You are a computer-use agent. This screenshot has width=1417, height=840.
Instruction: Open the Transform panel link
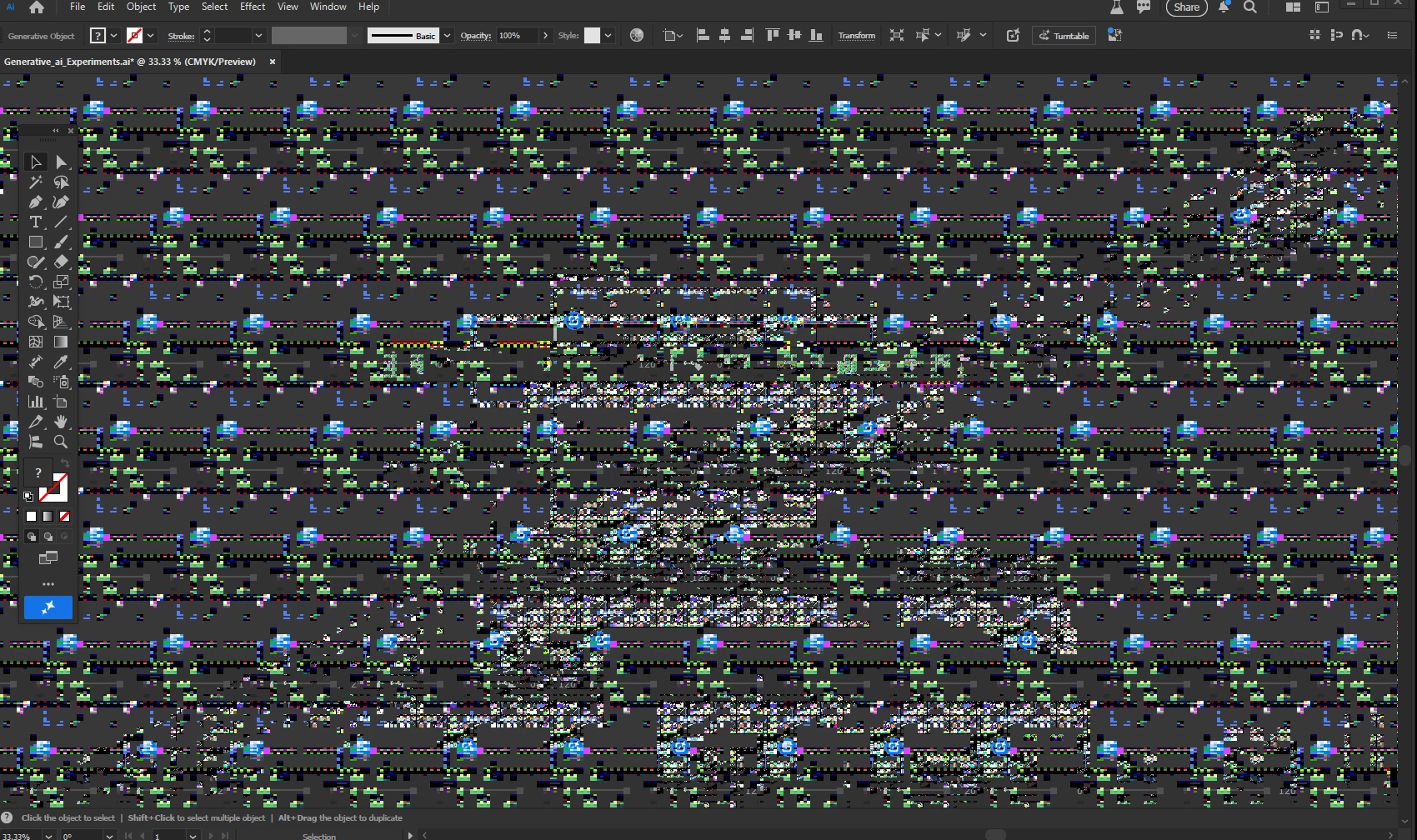click(x=857, y=36)
